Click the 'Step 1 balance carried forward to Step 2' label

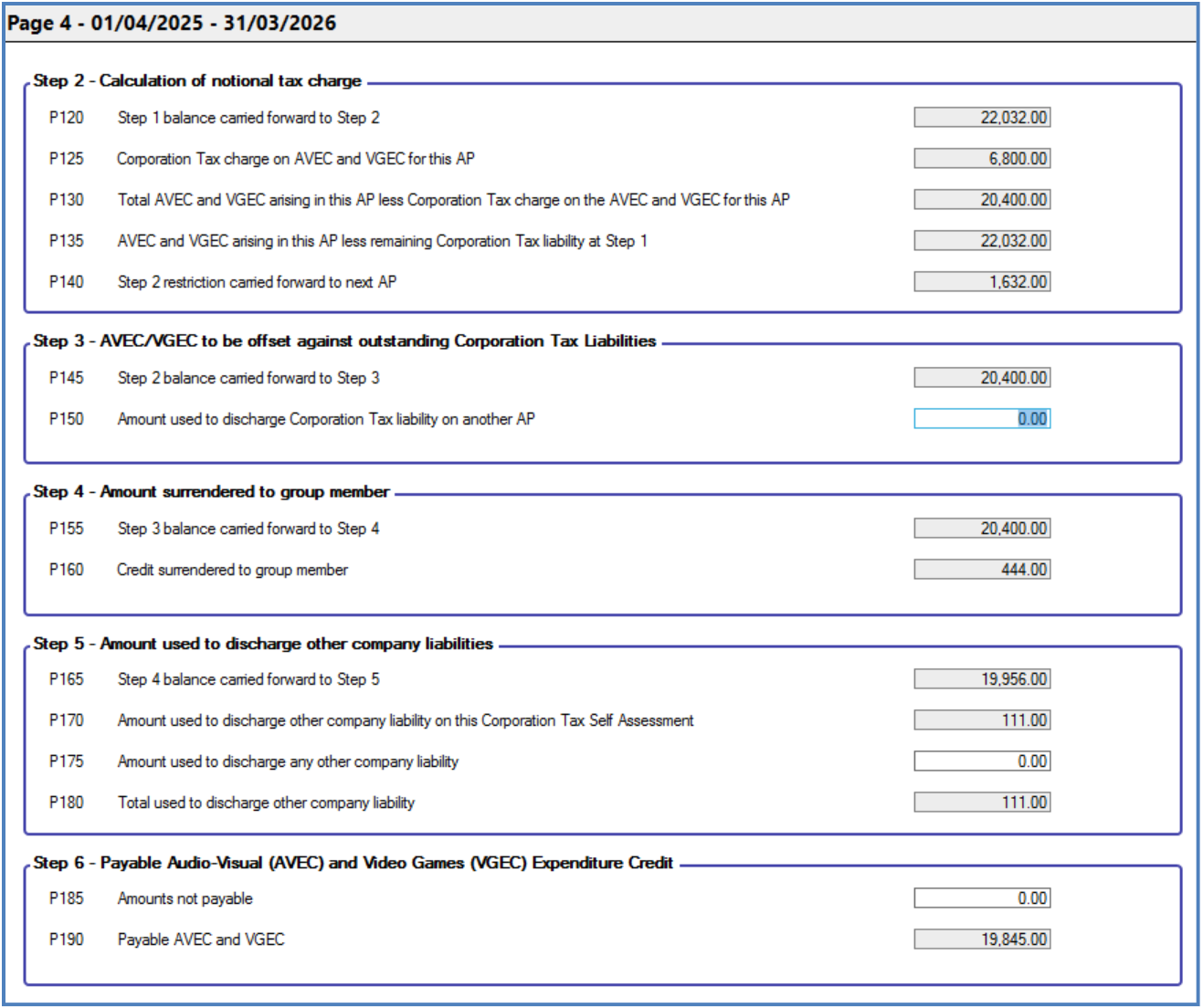[x=248, y=118]
